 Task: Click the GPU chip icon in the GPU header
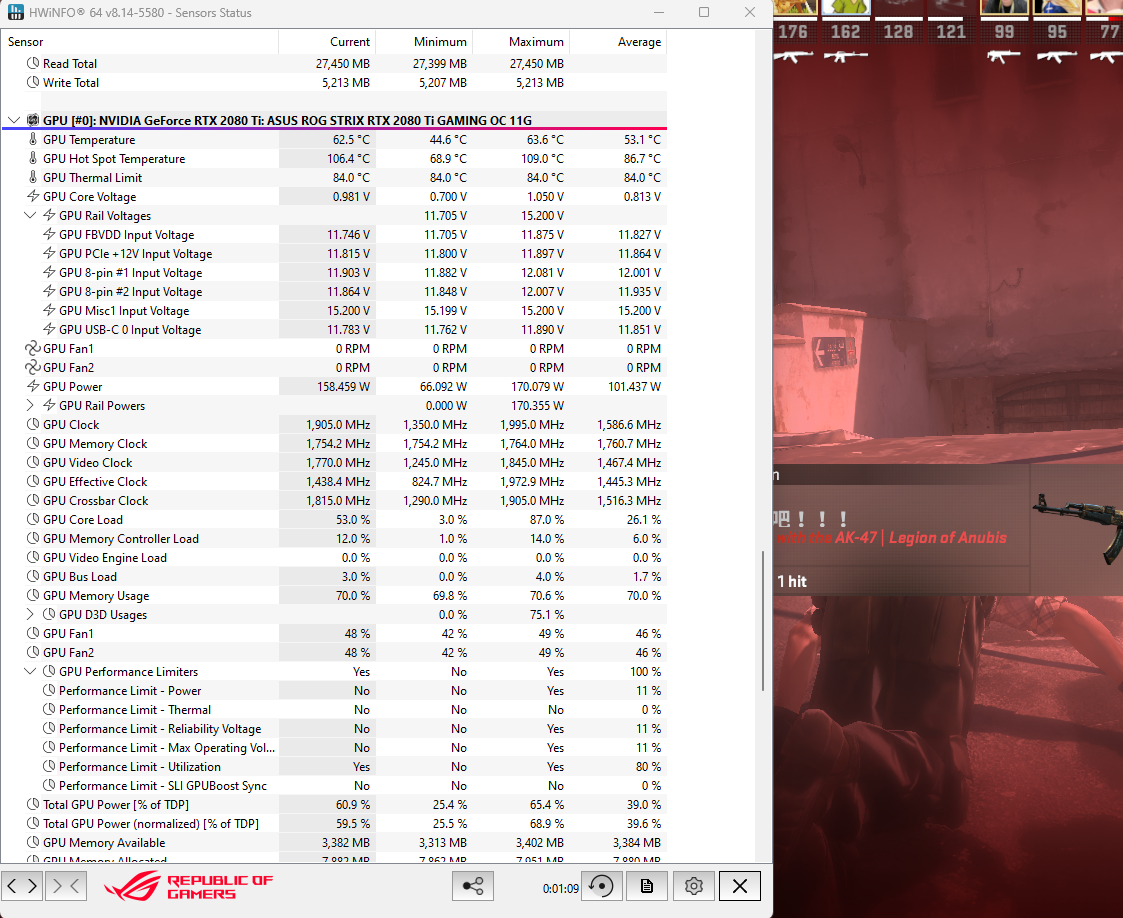(32, 120)
